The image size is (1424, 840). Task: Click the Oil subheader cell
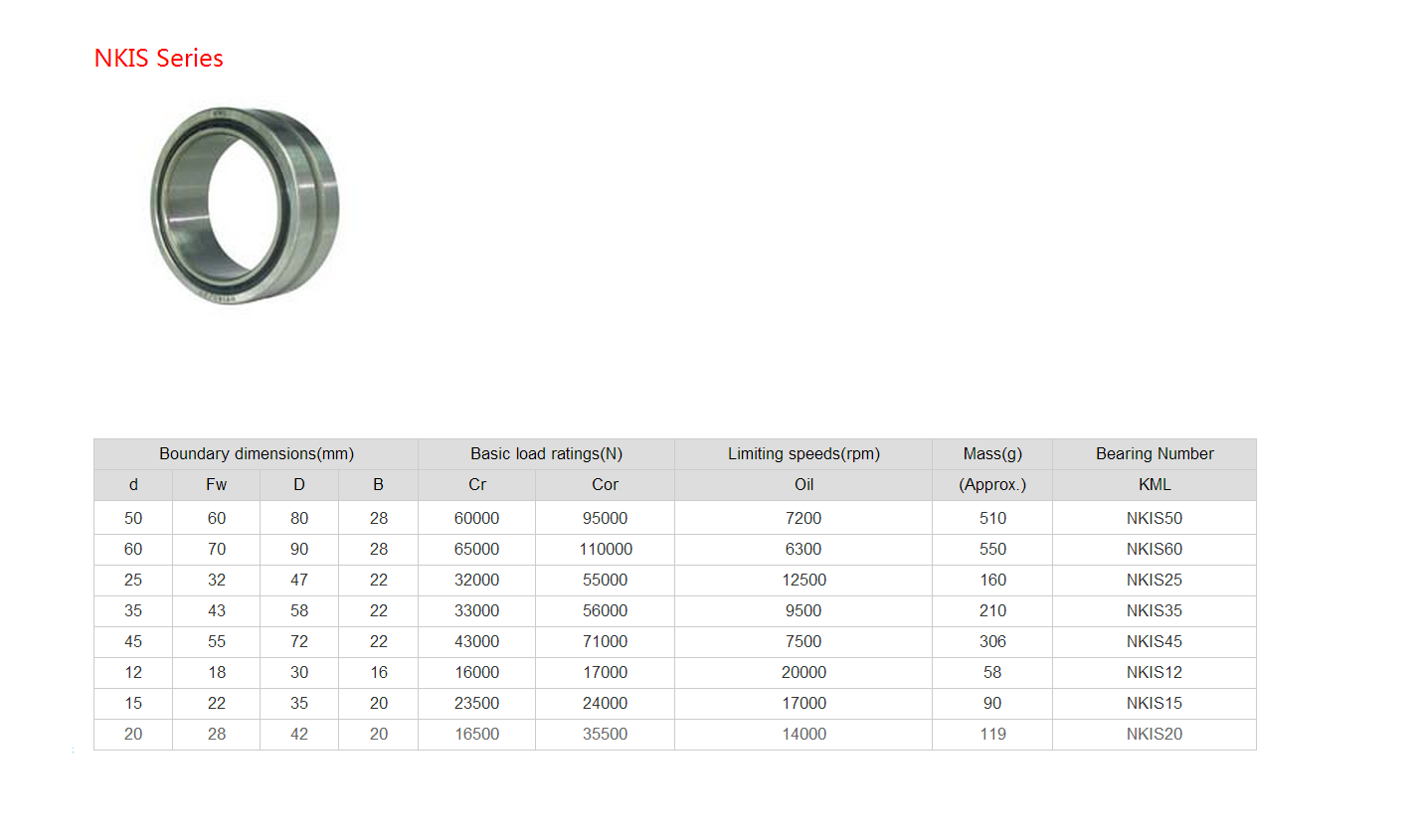(x=803, y=485)
